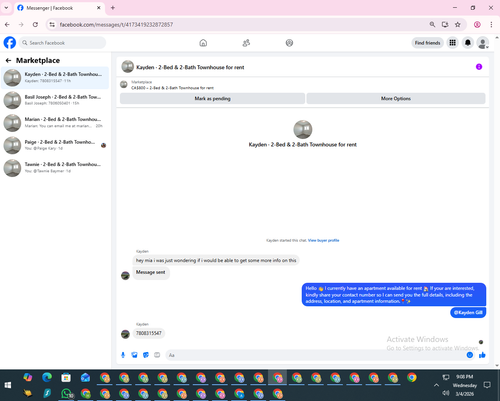Open the Windows notification center icon
This screenshot has height=401, width=500.
coord(487,385)
